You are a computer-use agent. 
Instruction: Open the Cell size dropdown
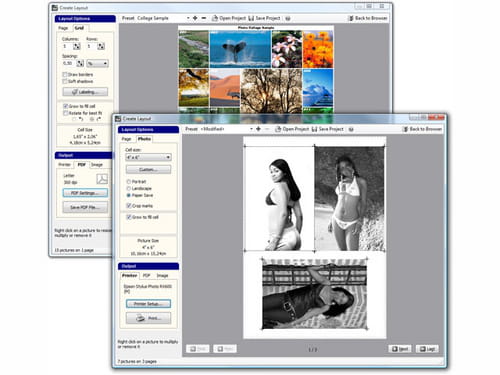148,157
